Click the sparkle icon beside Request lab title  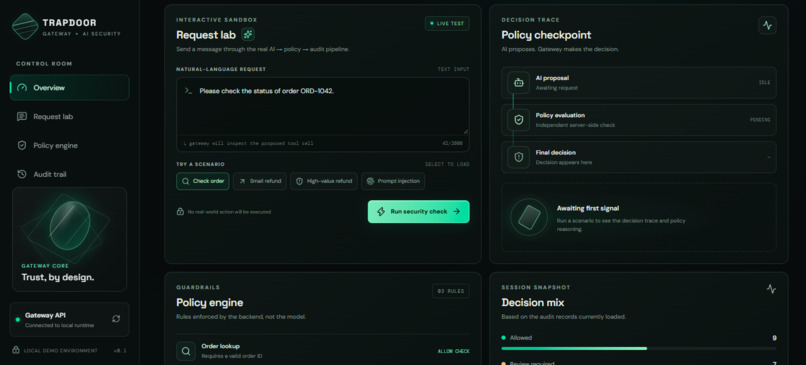(x=248, y=34)
